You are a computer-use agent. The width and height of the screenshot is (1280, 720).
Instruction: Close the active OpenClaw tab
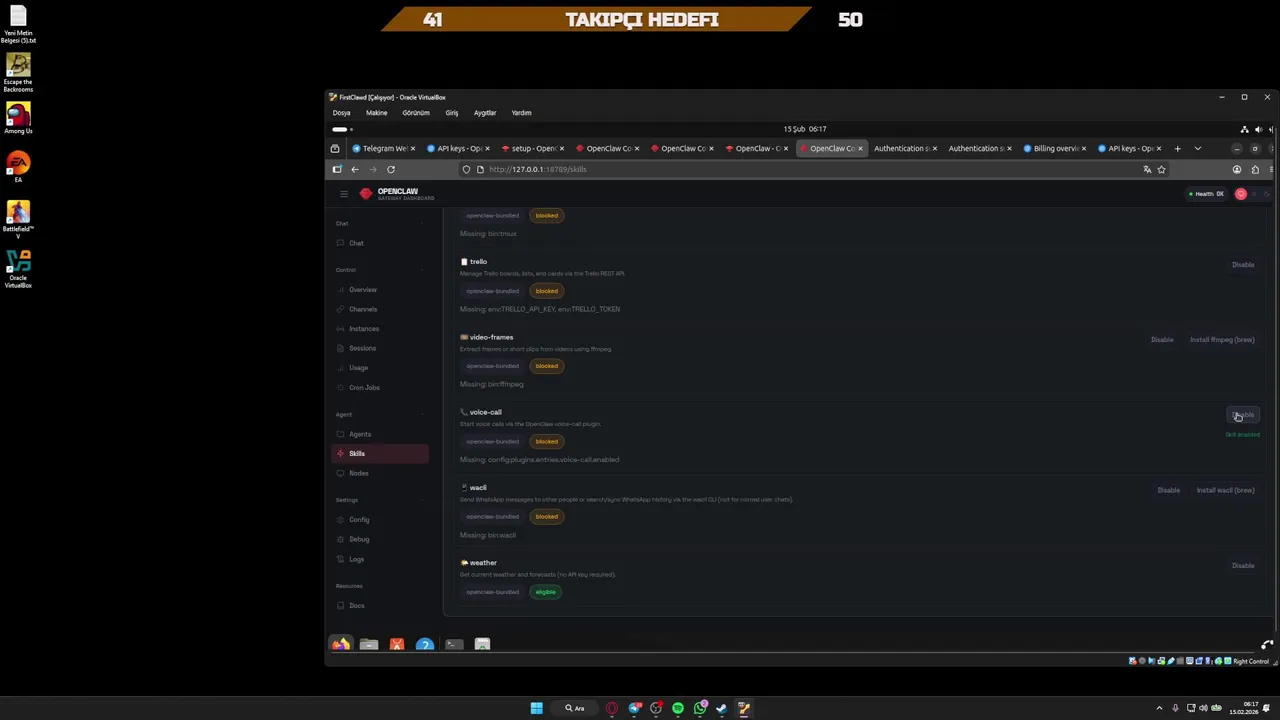860,148
